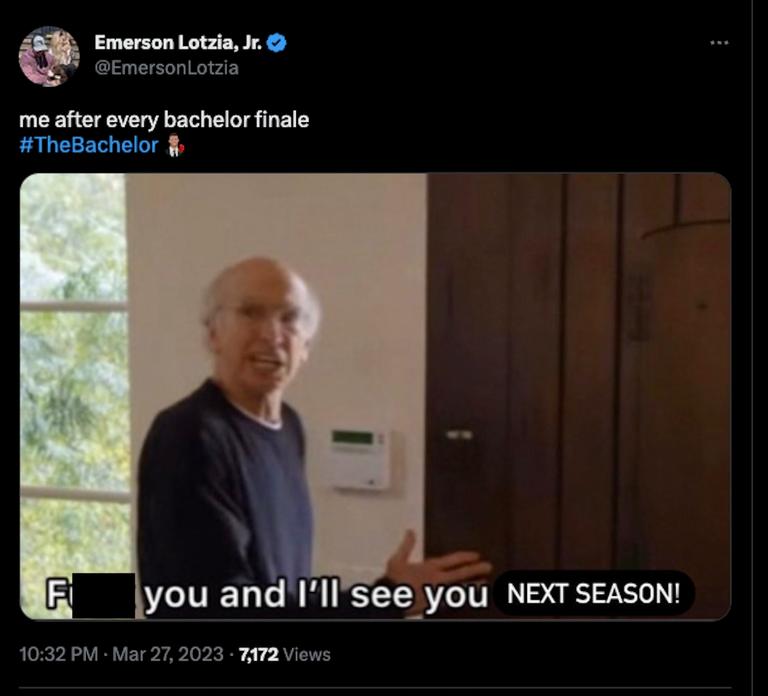
Task: Click the subtitle text 'you and I'll see you'
Action: click(316, 595)
